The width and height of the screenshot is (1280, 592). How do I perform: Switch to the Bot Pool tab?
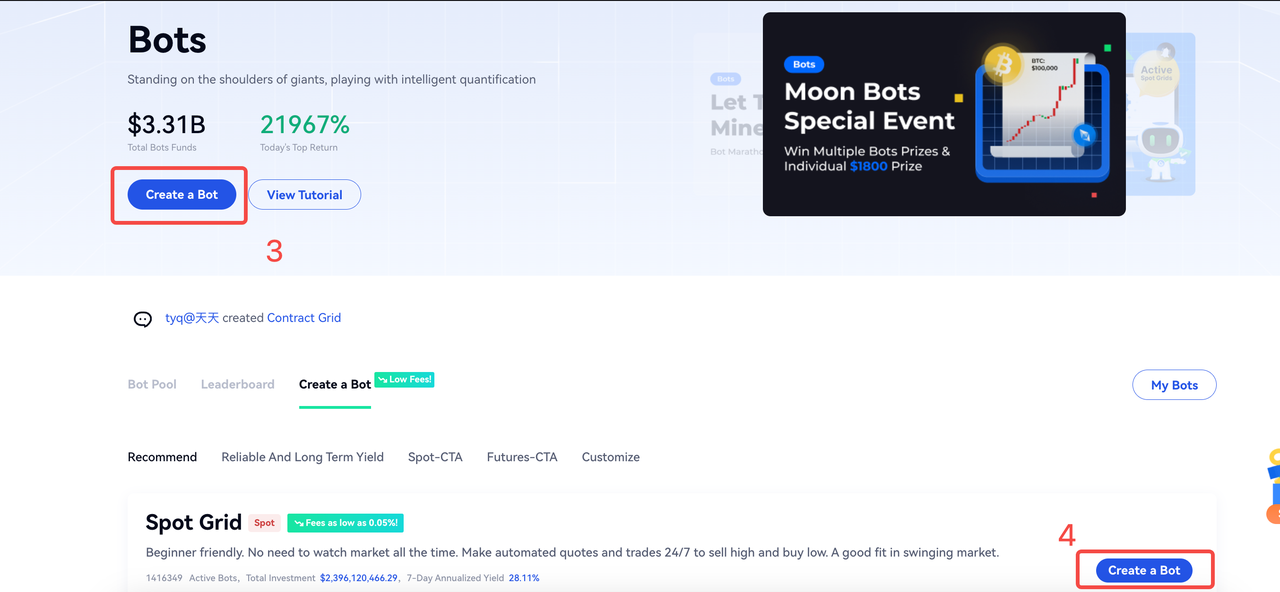point(152,385)
